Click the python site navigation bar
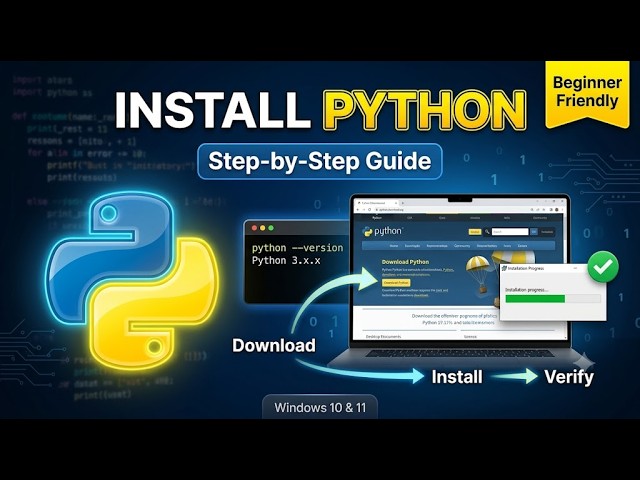 click(x=458, y=246)
